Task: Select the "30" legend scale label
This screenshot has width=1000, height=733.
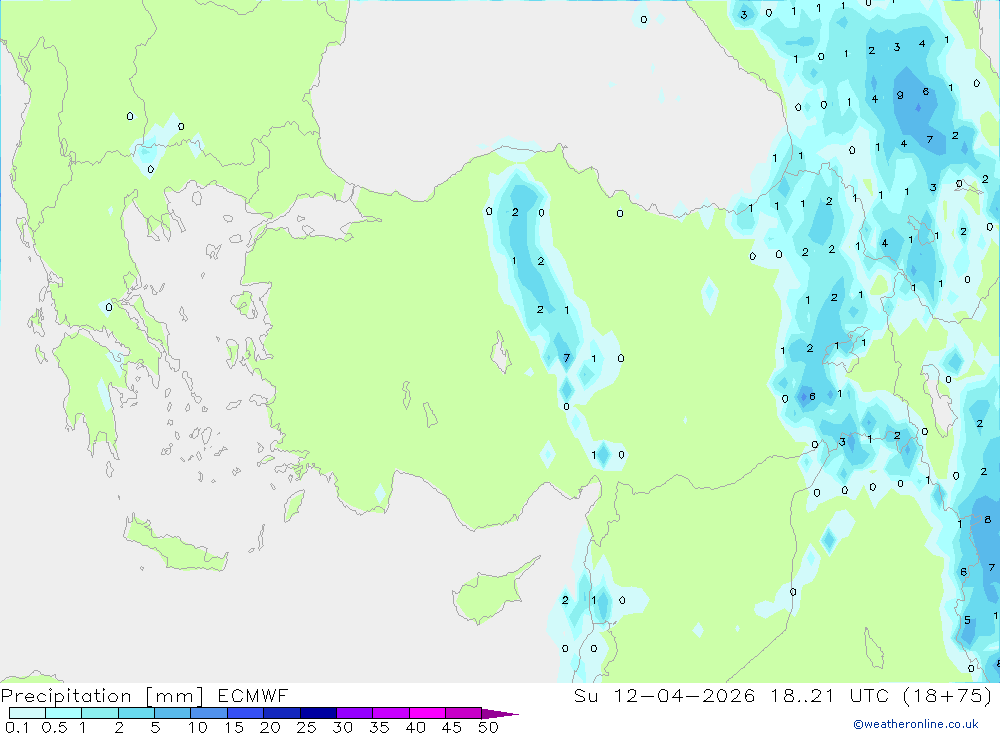Action: 342,727
